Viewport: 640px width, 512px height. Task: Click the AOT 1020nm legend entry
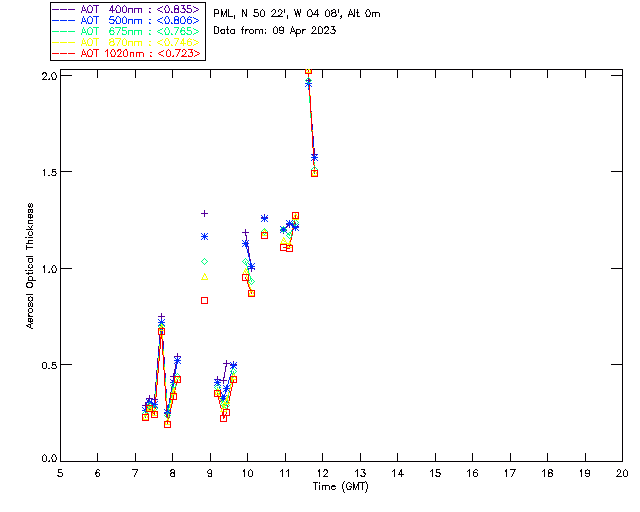pos(127,53)
